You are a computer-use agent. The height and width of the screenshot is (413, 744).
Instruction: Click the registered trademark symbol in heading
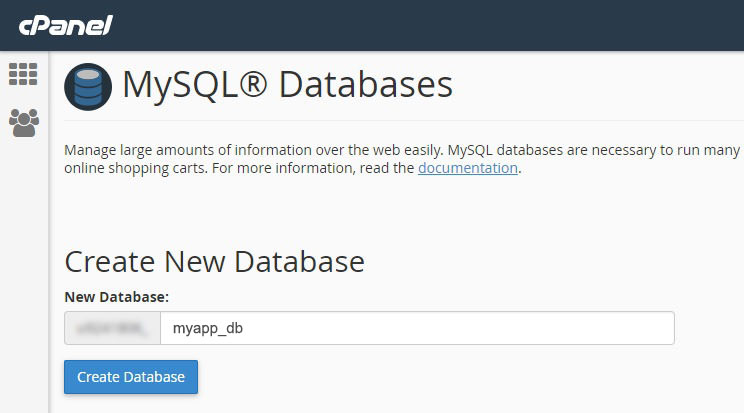coord(255,85)
